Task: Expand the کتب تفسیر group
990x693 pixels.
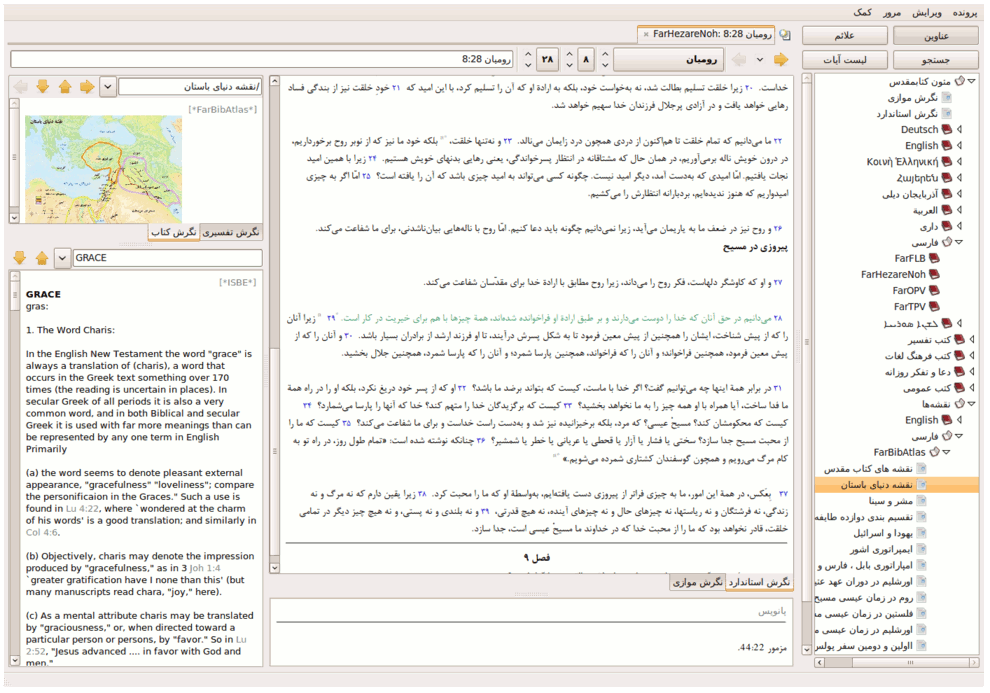Action: point(972,340)
